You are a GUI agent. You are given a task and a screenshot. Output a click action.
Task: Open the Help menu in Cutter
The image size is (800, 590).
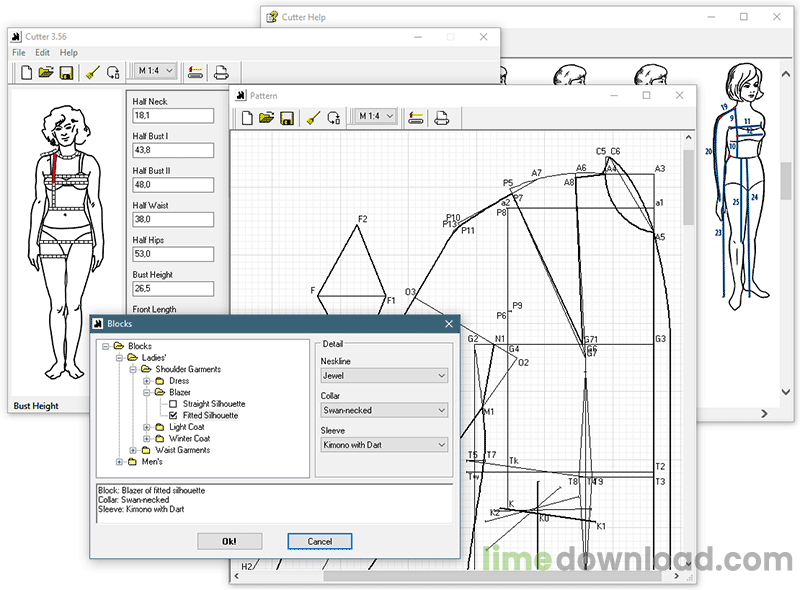pos(68,52)
